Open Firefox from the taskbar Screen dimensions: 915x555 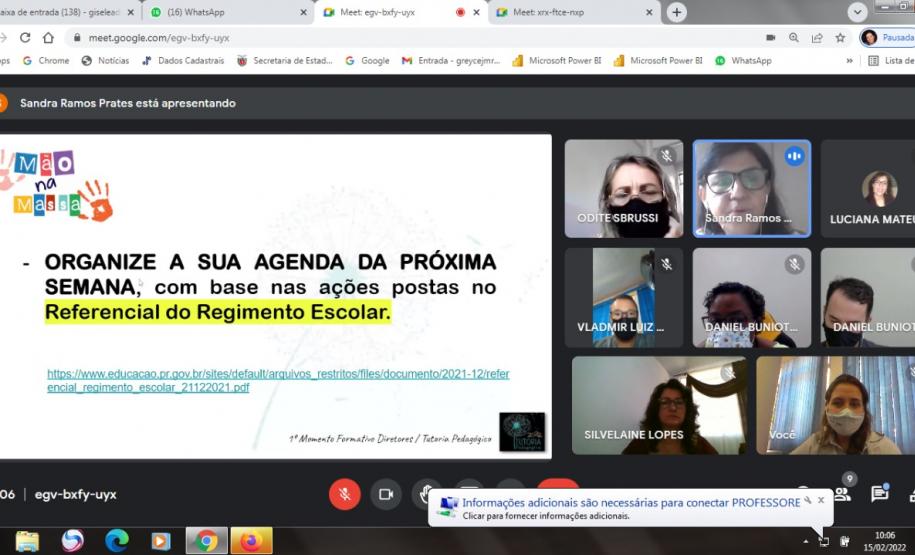click(251, 541)
